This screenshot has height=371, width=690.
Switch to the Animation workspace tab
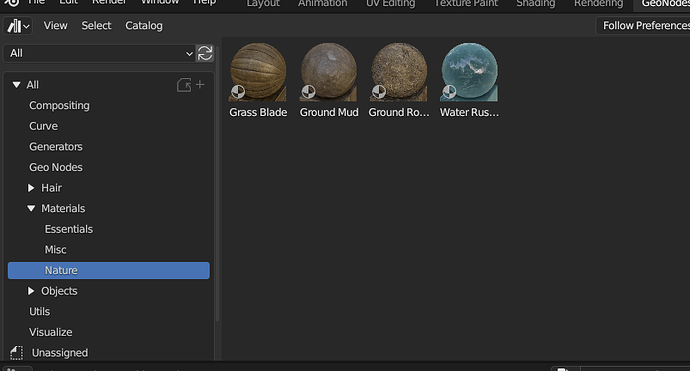click(x=323, y=4)
